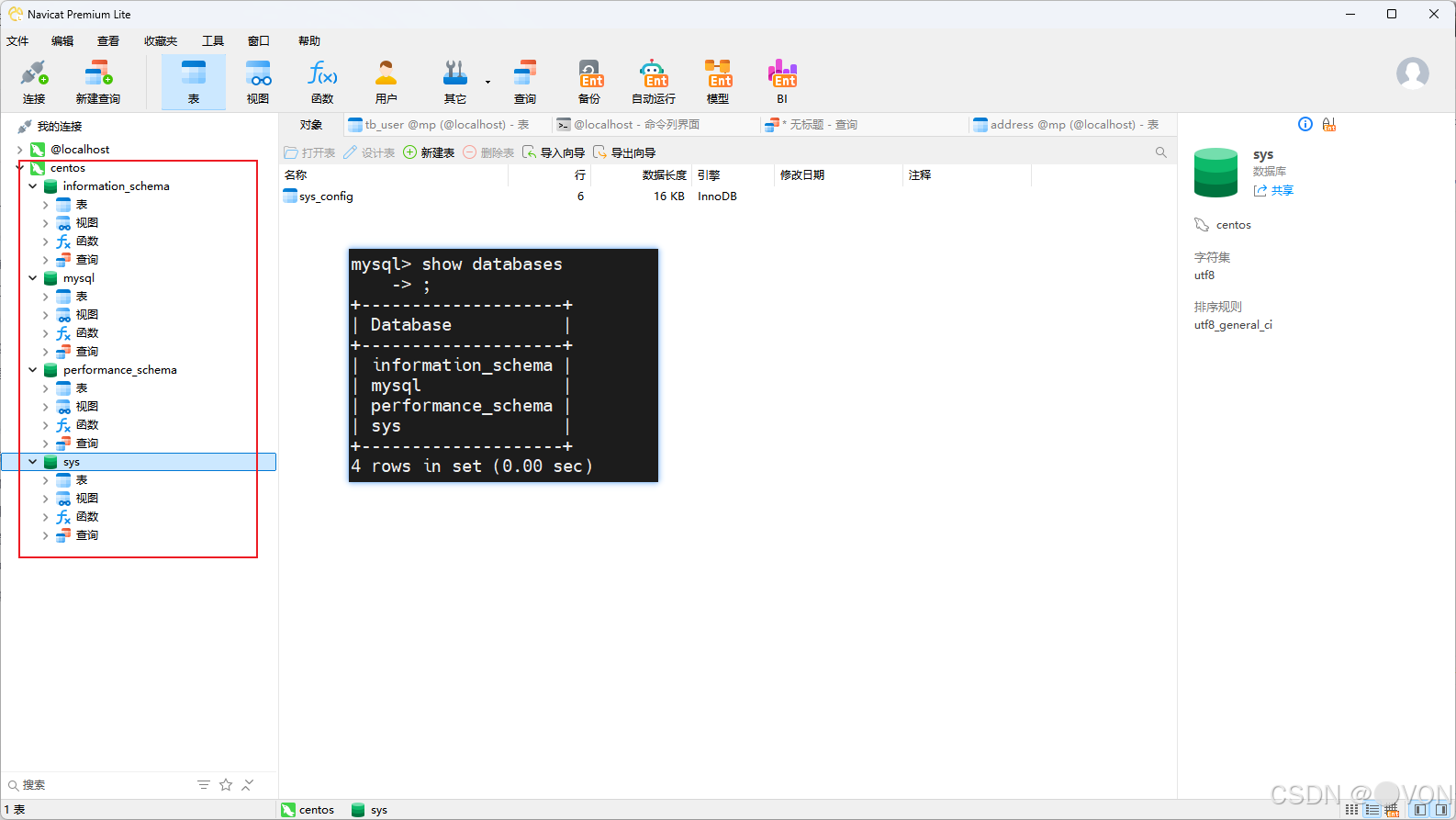The height and width of the screenshot is (820, 1456).
Task: Click the star favorites icon at sidebar bottom
Action: click(226, 785)
